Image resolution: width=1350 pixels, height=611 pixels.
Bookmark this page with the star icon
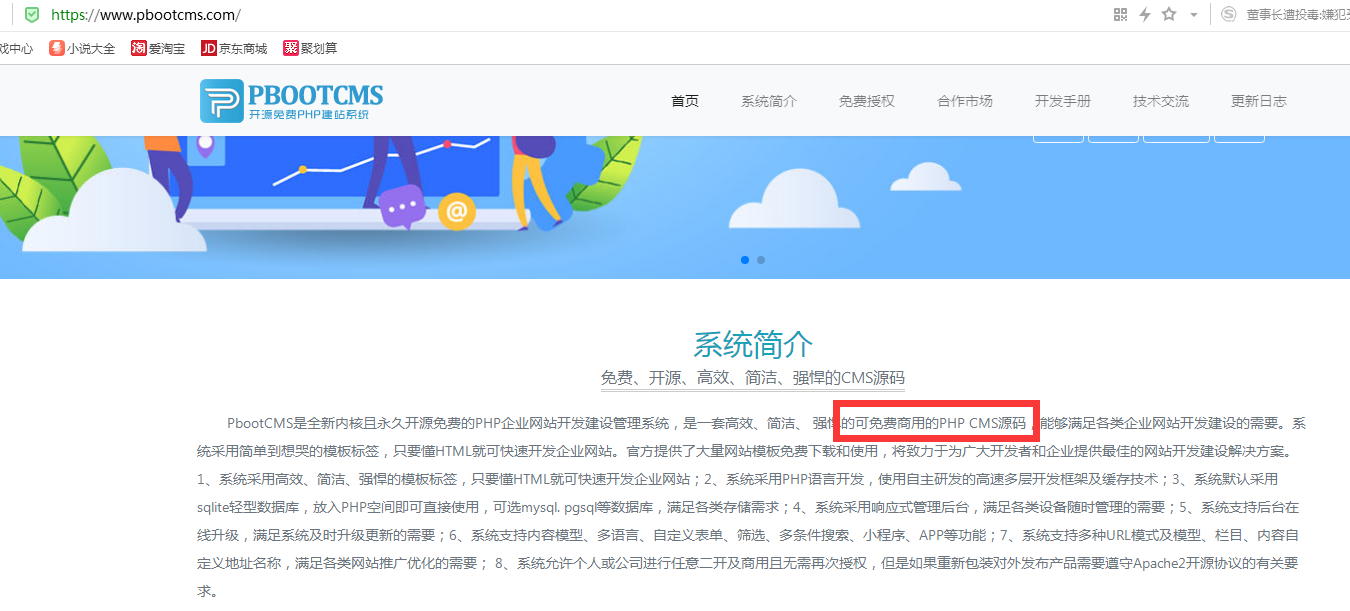coord(1169,15)
